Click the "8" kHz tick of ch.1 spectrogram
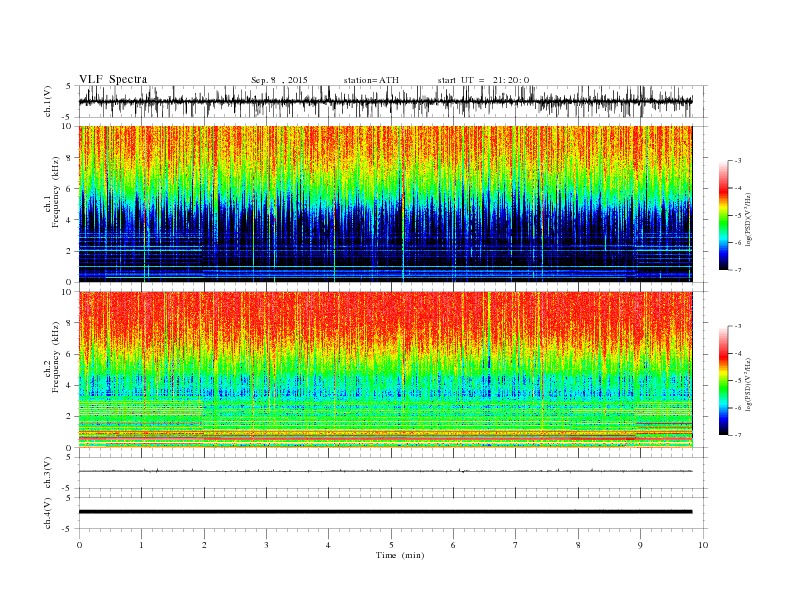This screenshot has width=792, height=612. click(69, 158)
